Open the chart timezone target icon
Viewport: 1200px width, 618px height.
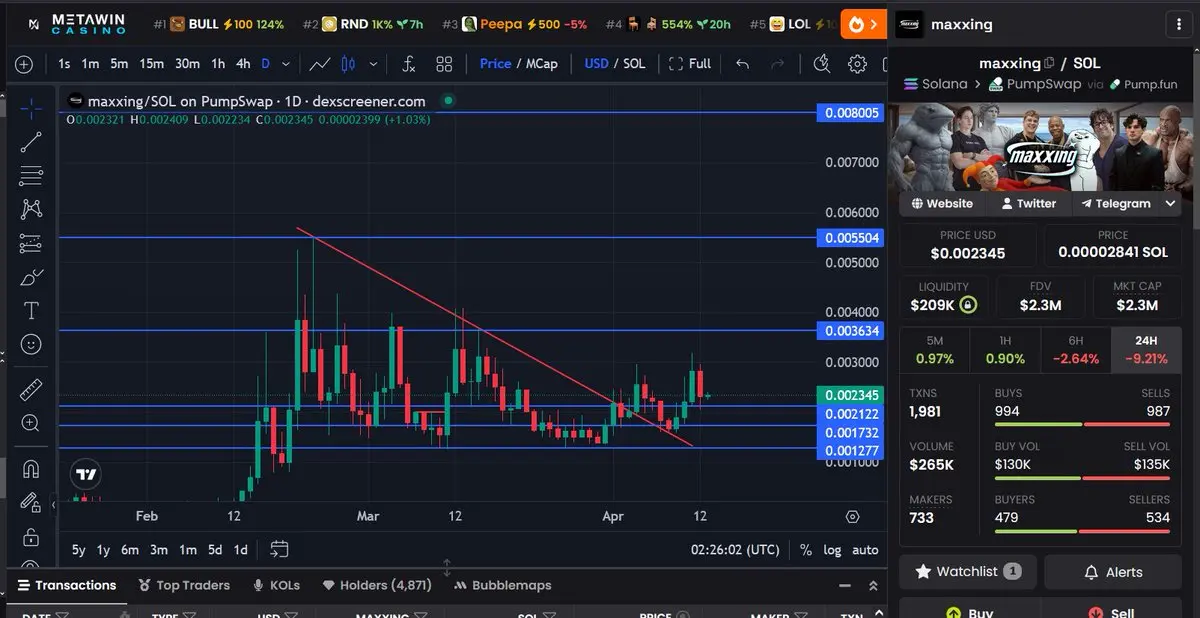pyautogui.click(x=852, y=517)
